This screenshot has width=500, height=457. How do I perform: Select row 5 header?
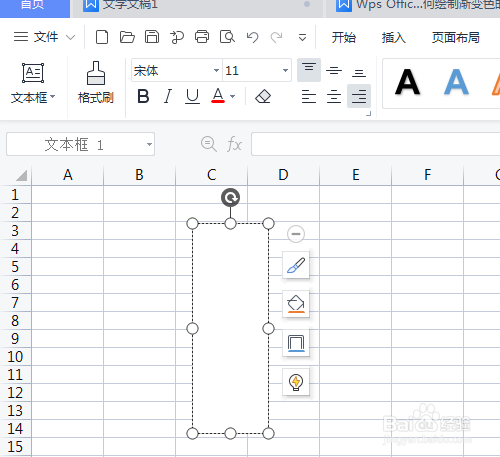pos(15,267)
